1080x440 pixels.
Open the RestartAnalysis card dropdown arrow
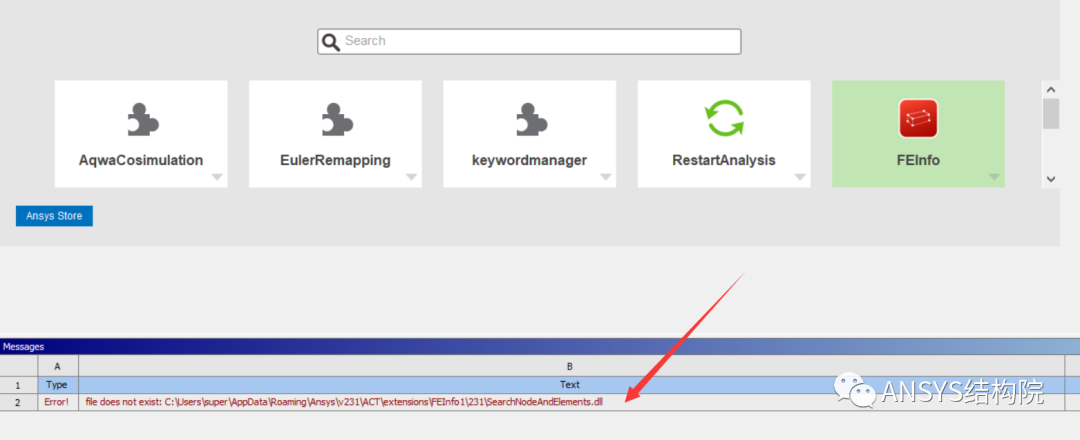point(800,177)
